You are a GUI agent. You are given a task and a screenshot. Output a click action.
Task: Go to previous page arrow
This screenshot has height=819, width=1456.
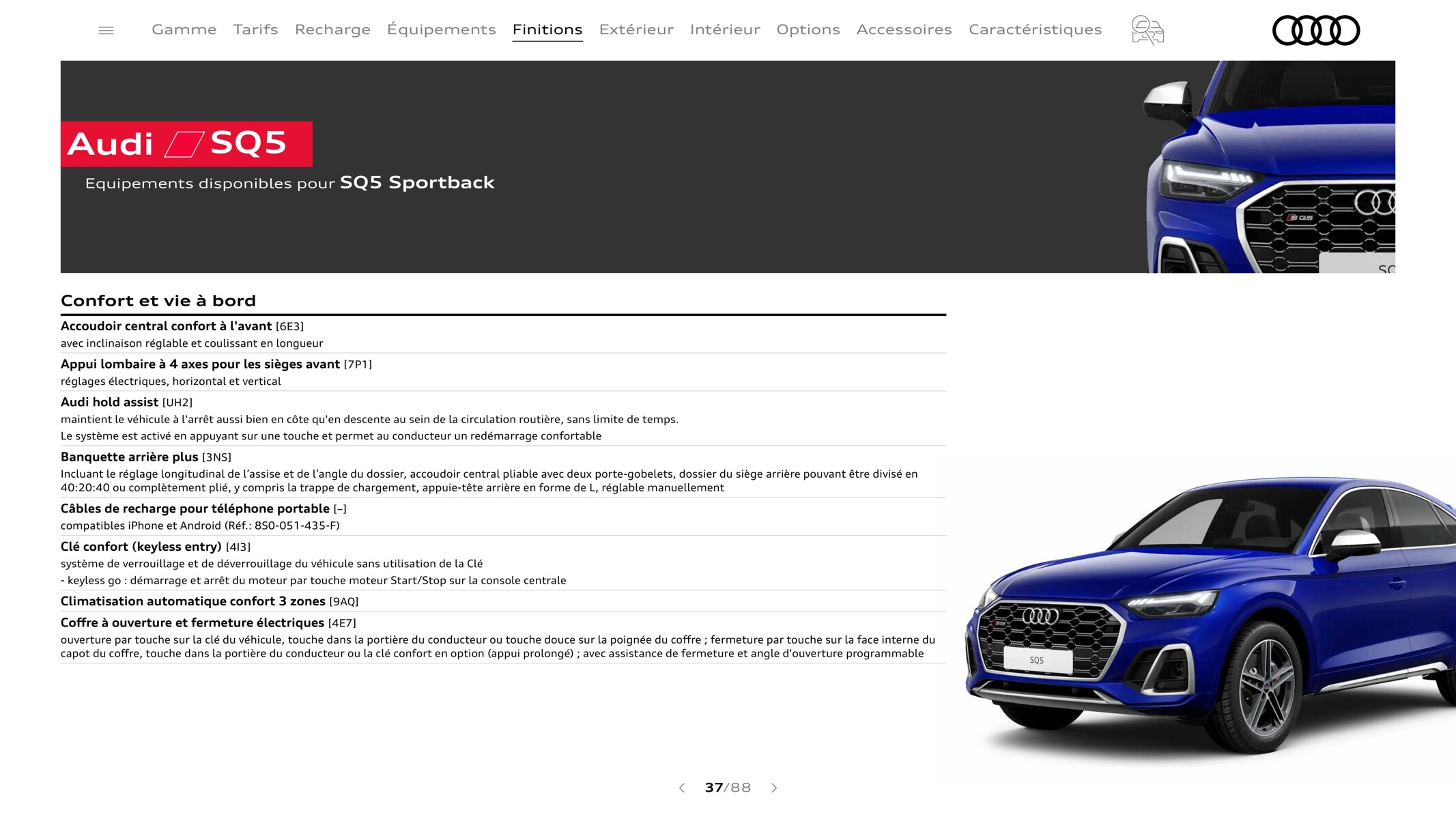681,788
